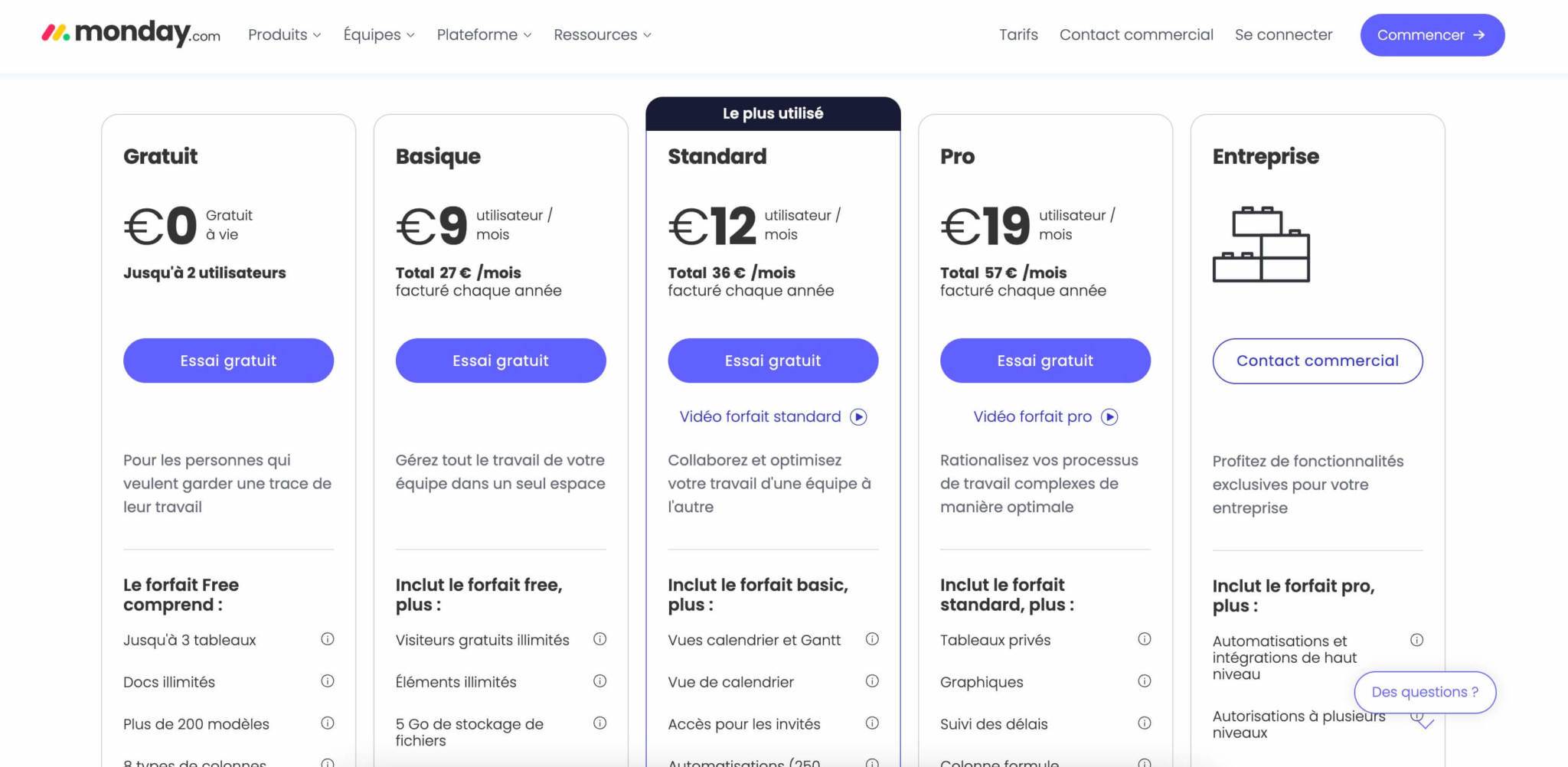Select 'Tarifs' in the navigation bar
The width and height of the screenshot is (1568, 767).
[1018, 34]
